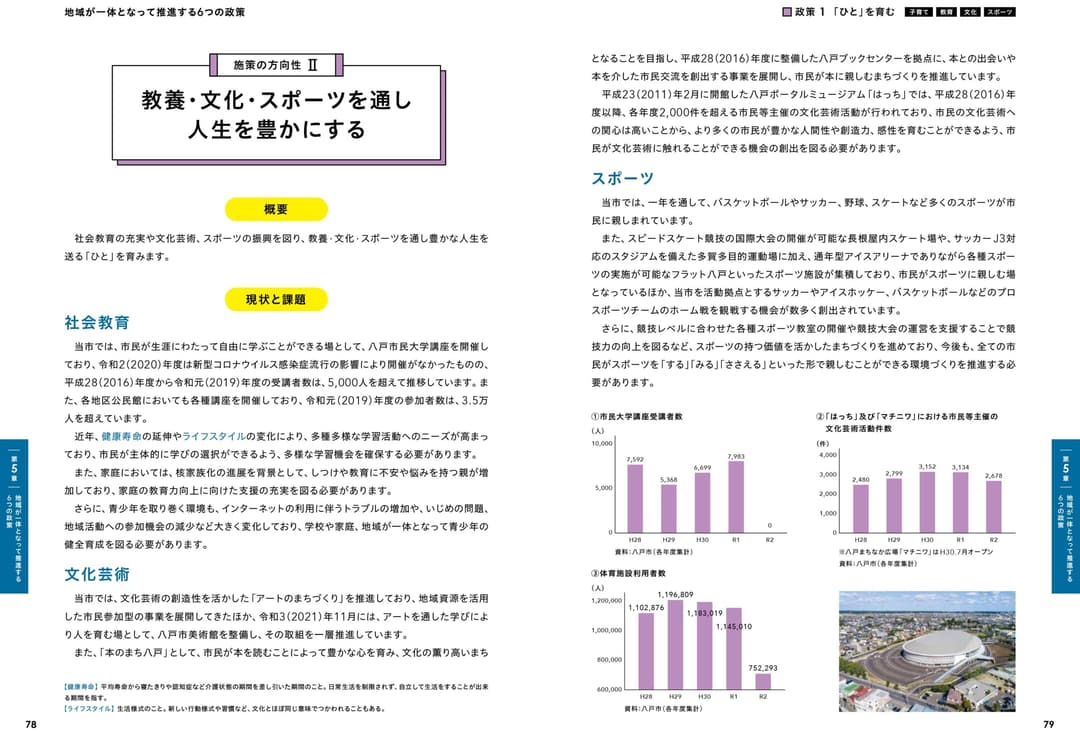Image resolution: width=1080 pixels, height=732 pixels.
Task: Click the arena aerial photo
Action: tap(925, 650)
